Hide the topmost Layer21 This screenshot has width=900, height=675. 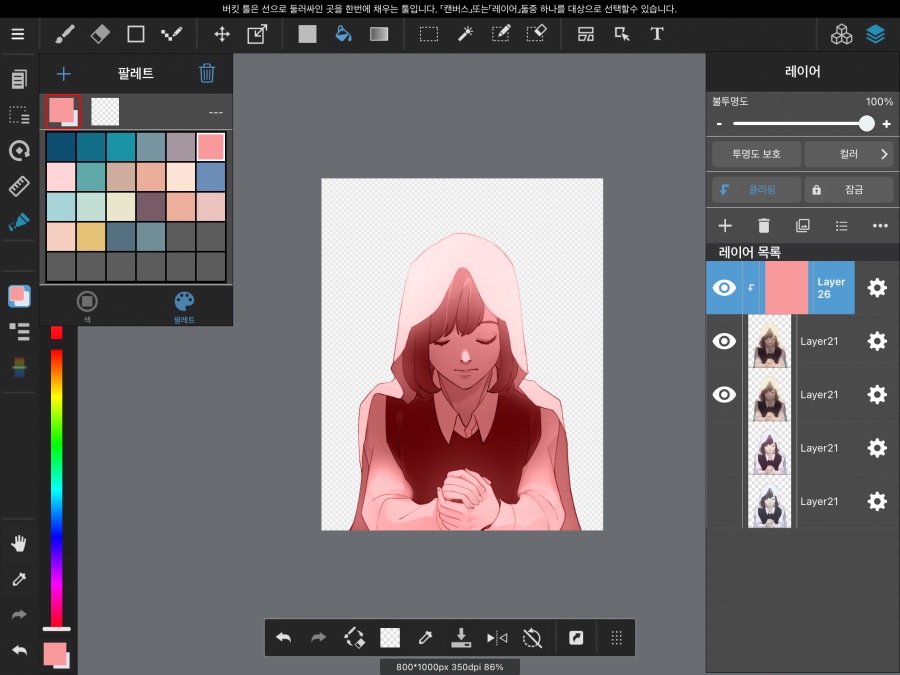pos(723,341)
